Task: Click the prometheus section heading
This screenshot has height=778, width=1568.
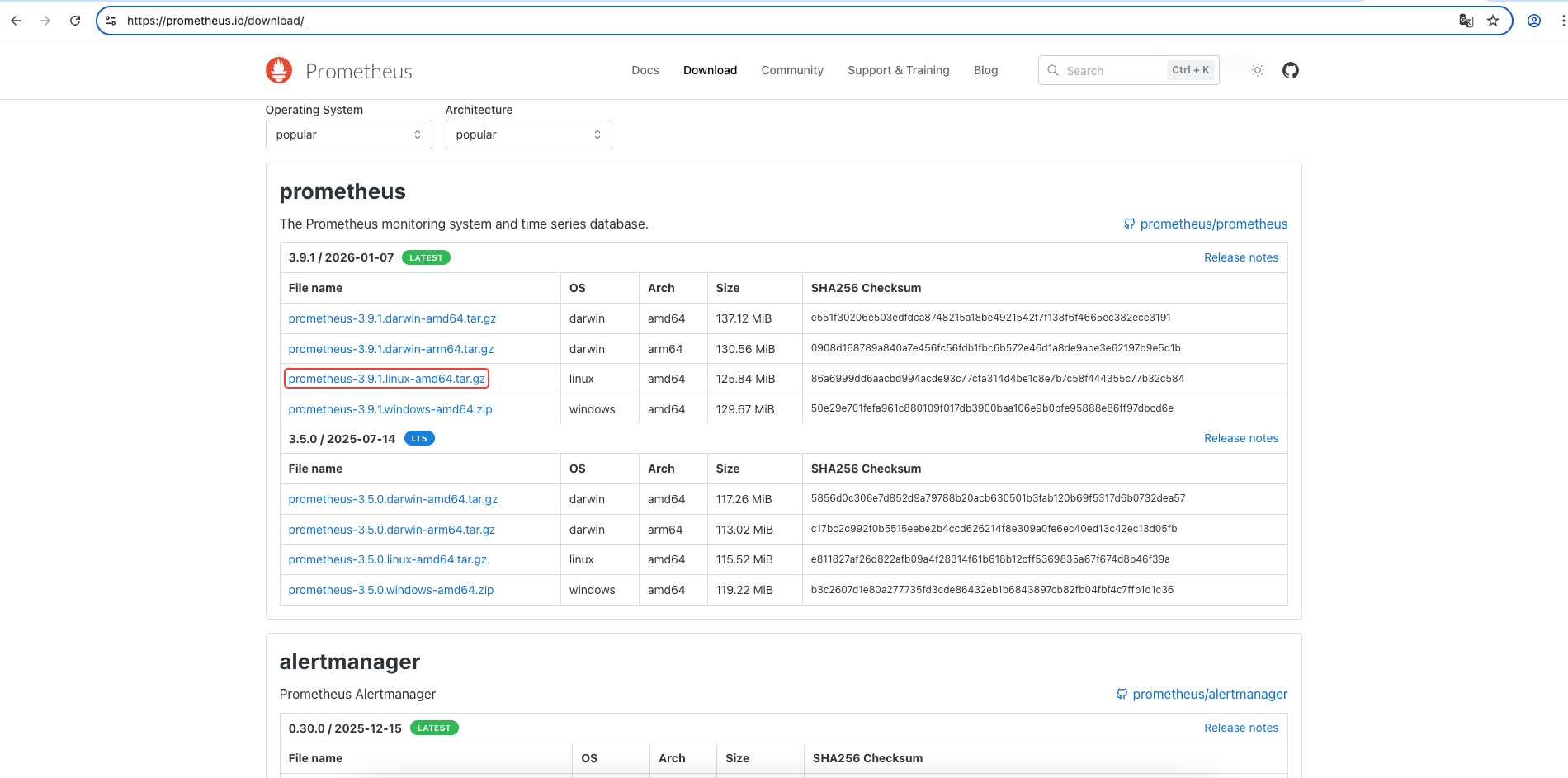Action: click(x=342, y=191)
